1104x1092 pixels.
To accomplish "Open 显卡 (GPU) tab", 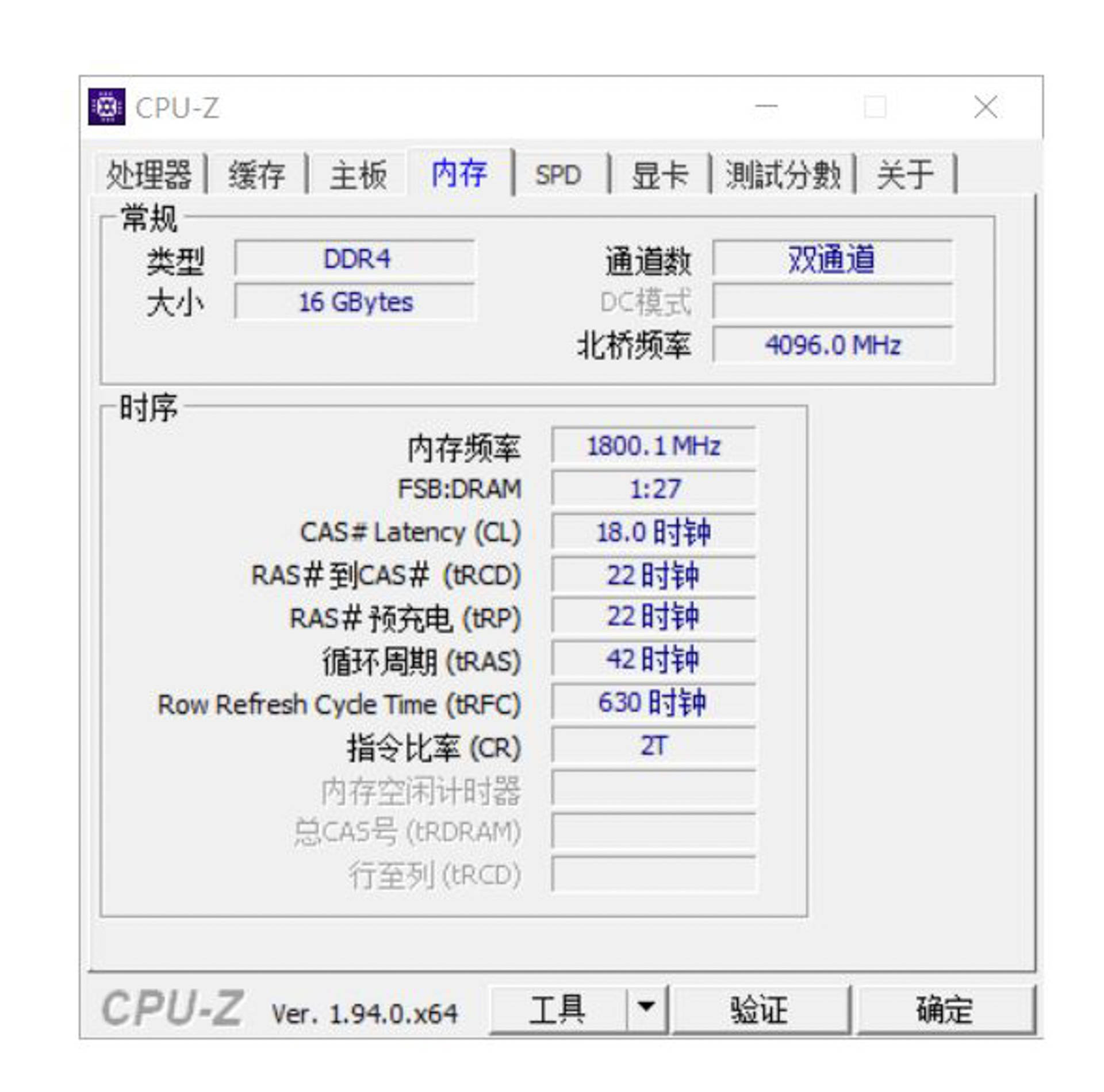I will pos(660,153).
